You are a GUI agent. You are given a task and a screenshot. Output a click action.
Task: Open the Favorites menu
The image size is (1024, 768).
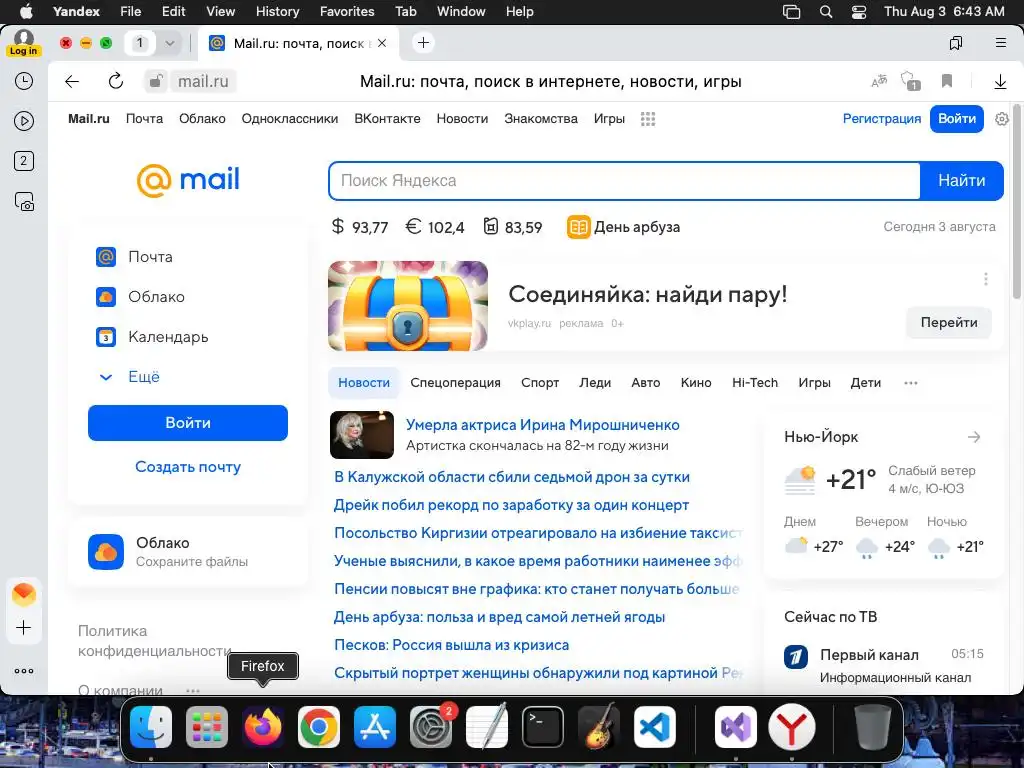point(347,12)
